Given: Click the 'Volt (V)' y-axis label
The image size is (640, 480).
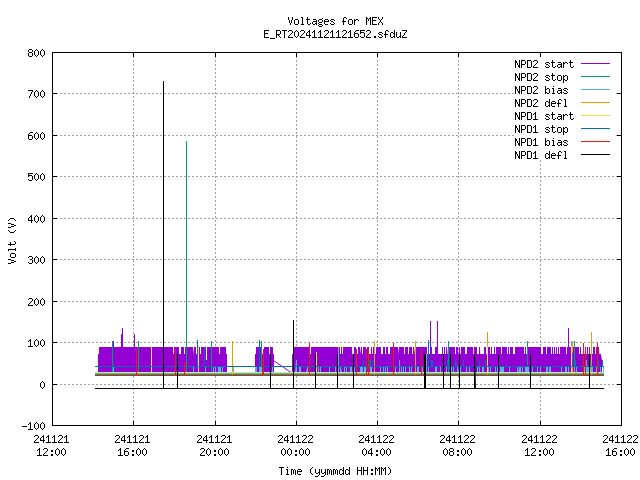Looking at the screenshot, I should point(12,240).
